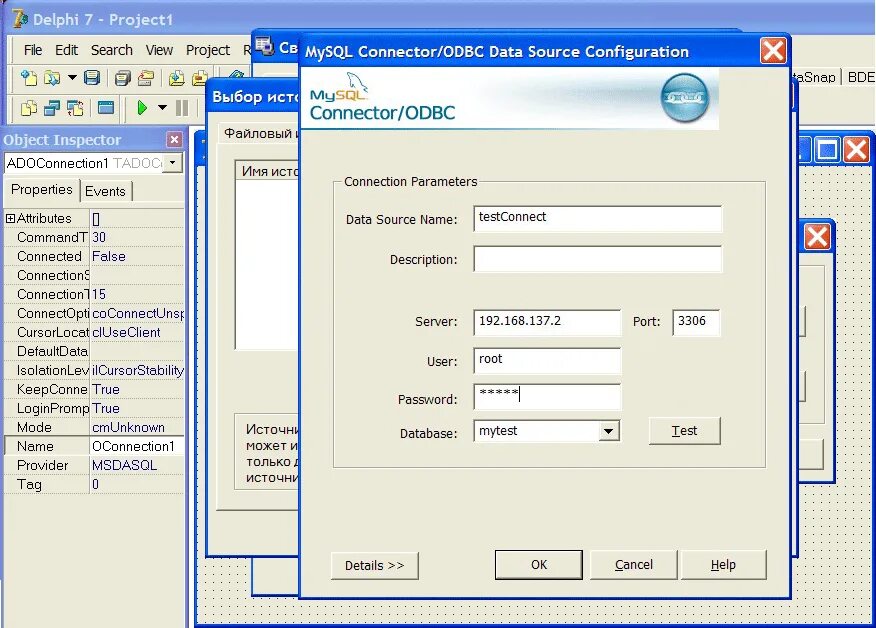876x628 pixels.
Task: Open the ADOConnection1 component selector dropdown
Action: click(174, 163)
